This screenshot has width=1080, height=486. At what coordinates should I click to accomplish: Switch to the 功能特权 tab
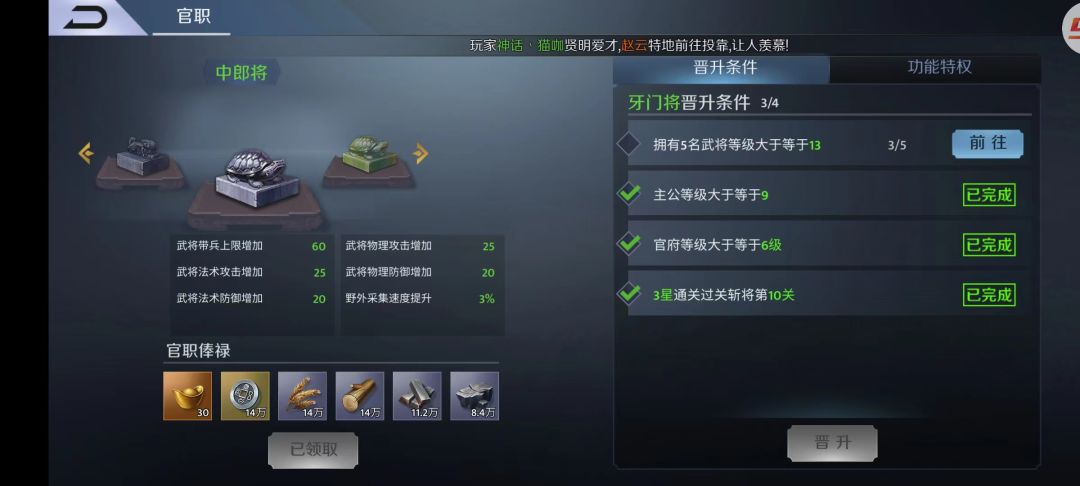[939, 67]
